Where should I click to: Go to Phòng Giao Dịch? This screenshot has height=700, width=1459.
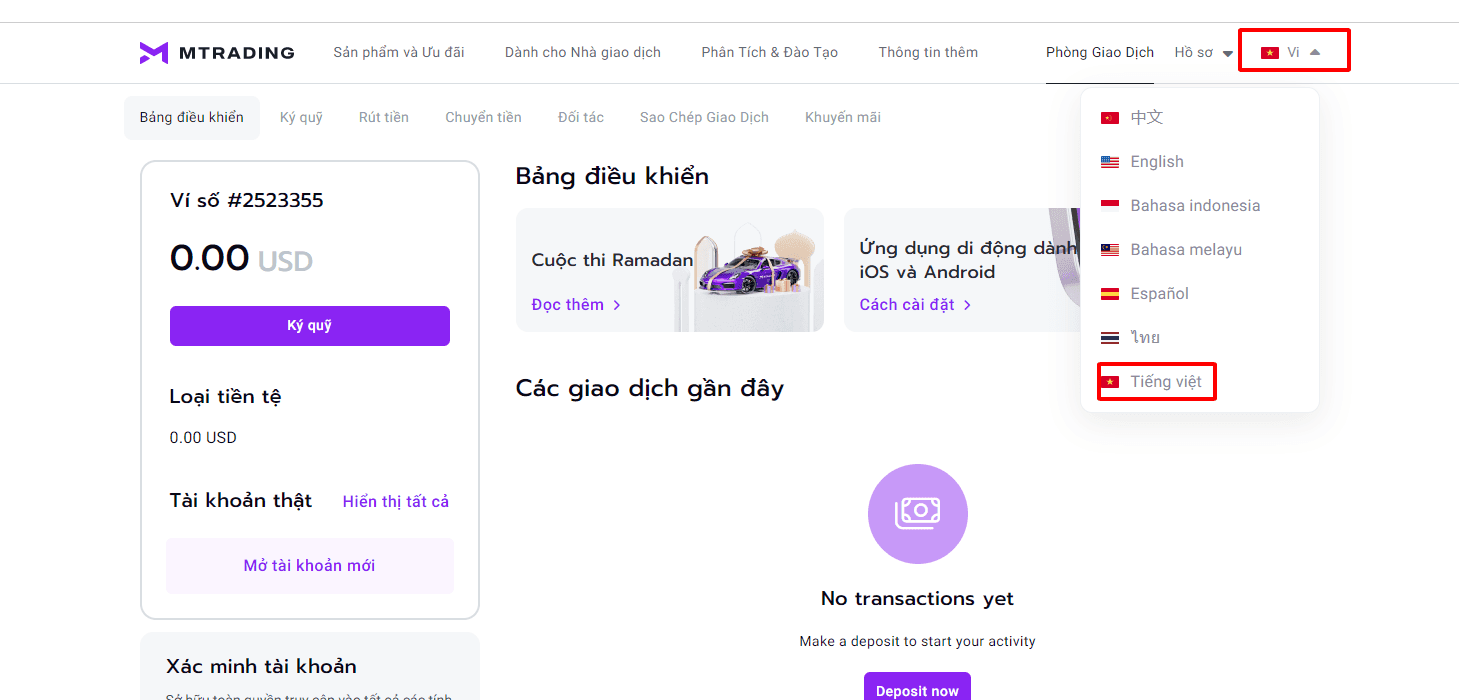(x=1100, y=53)
